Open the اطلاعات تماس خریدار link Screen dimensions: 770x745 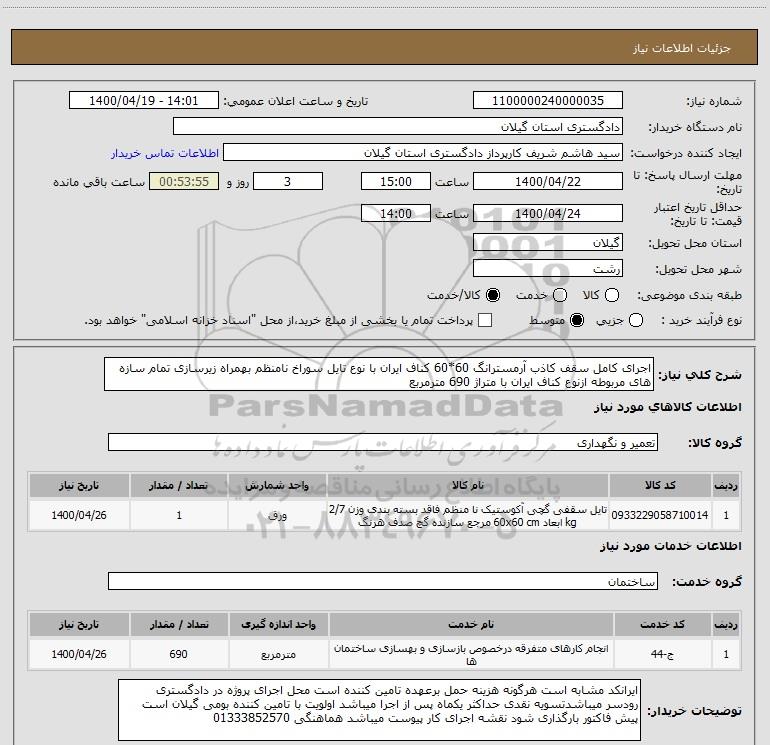click(x=165, y=153)
